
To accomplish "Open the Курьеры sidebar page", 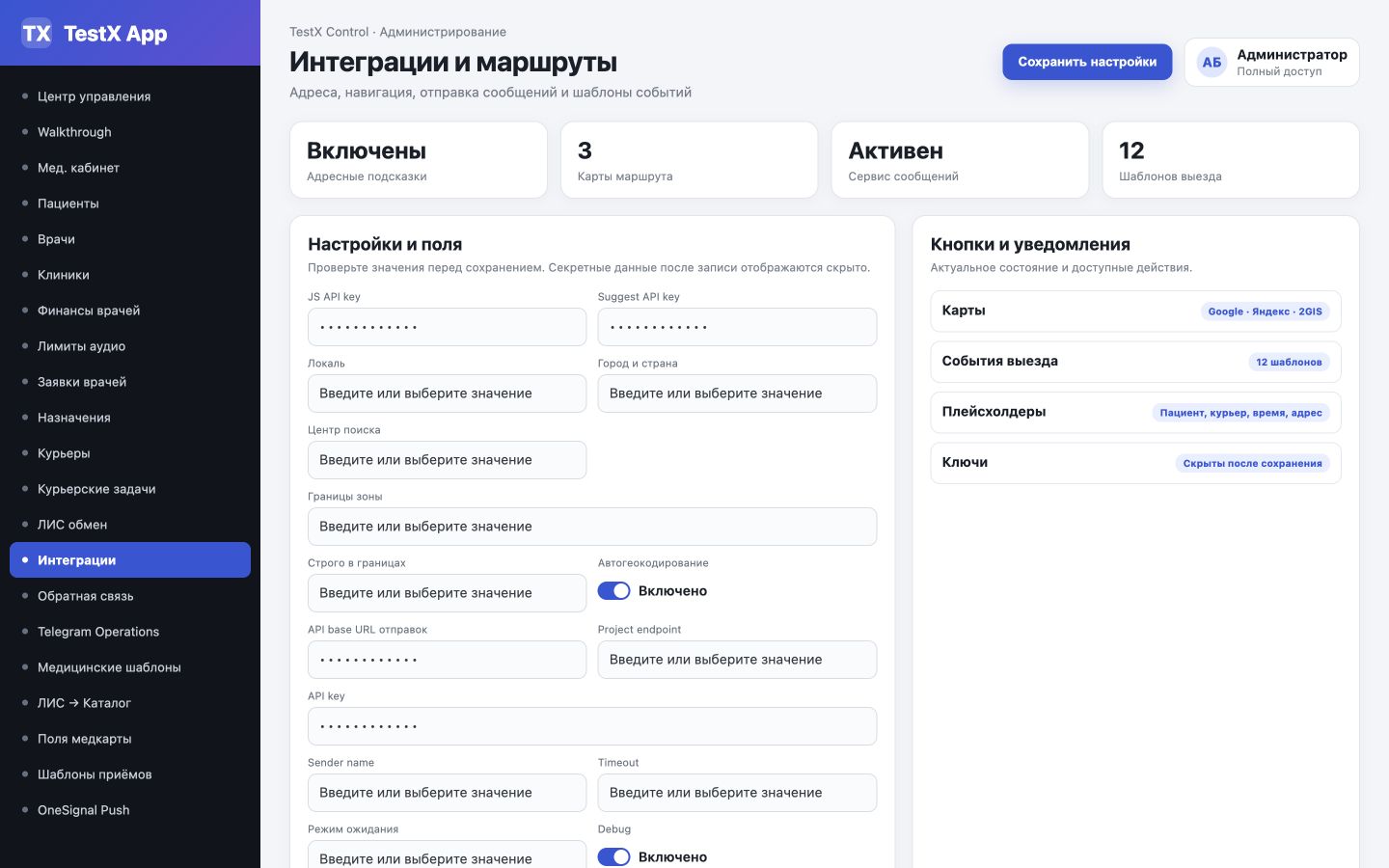I will [x=130, y=453].
